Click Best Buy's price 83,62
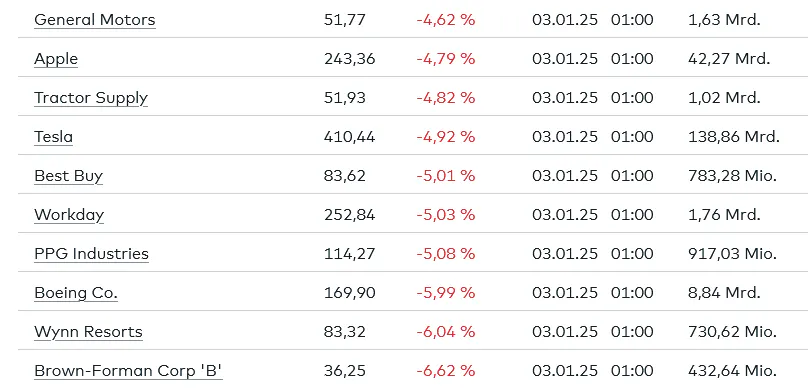Viewport: 808px width, 388px height. (345, 176)
